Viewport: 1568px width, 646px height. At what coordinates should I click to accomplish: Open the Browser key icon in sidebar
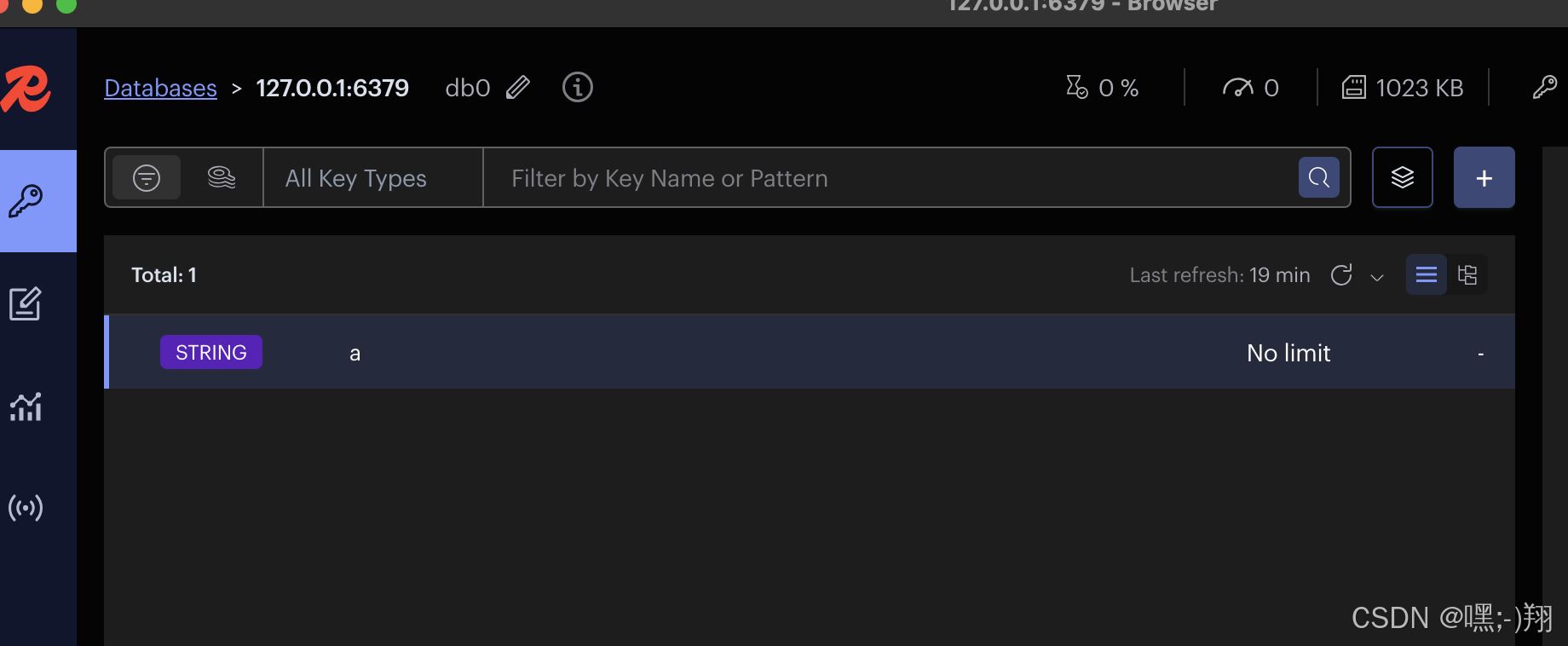click(x=26, y=201)
